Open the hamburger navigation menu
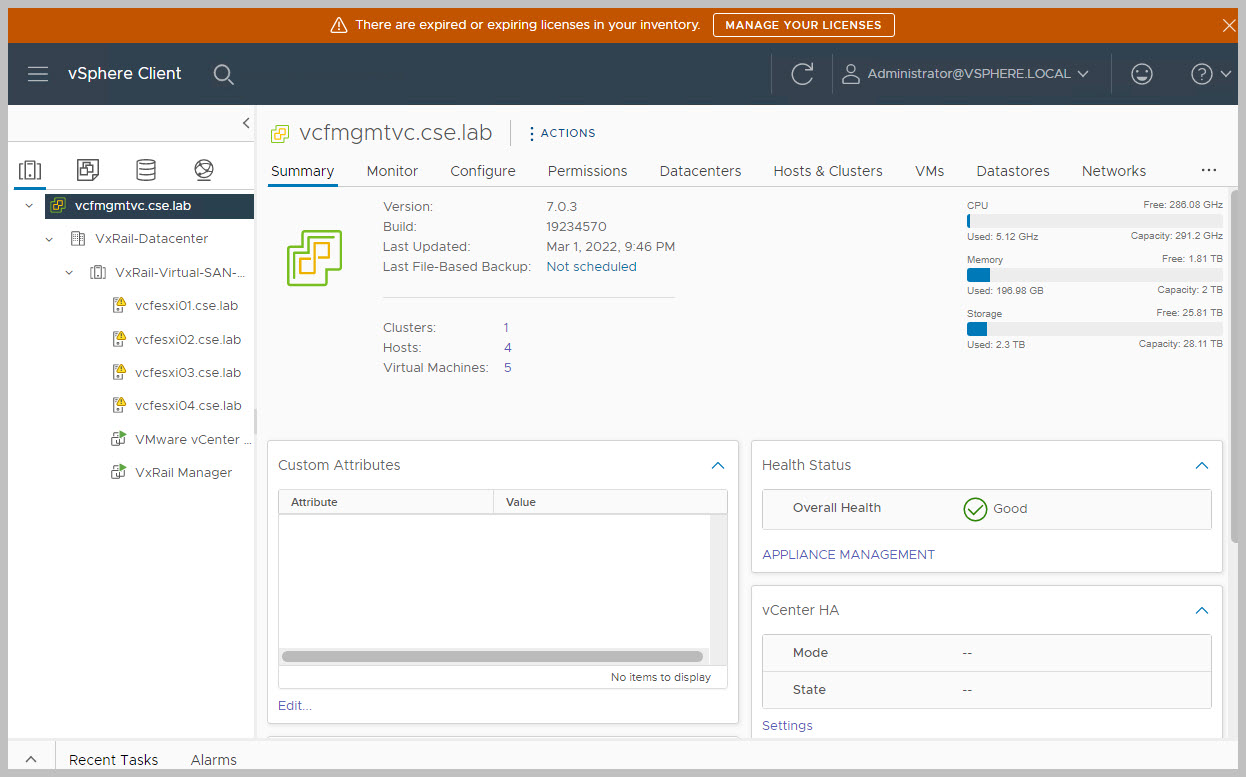 (38, 74)
